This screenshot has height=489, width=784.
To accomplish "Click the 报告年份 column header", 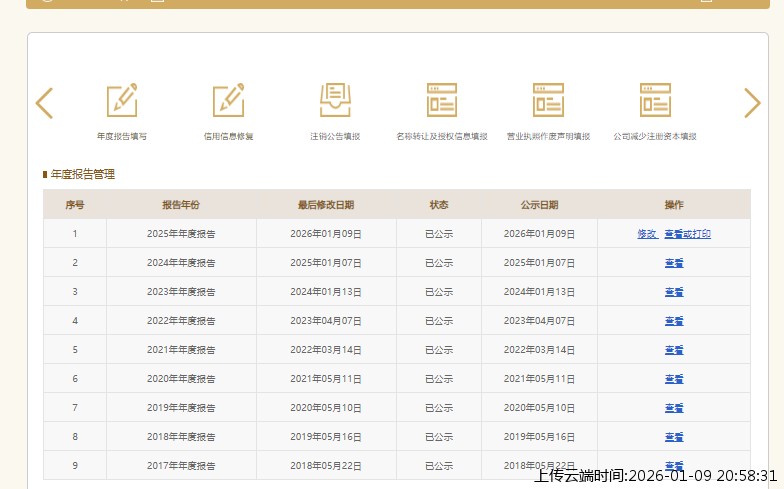I will pos(181,205).
